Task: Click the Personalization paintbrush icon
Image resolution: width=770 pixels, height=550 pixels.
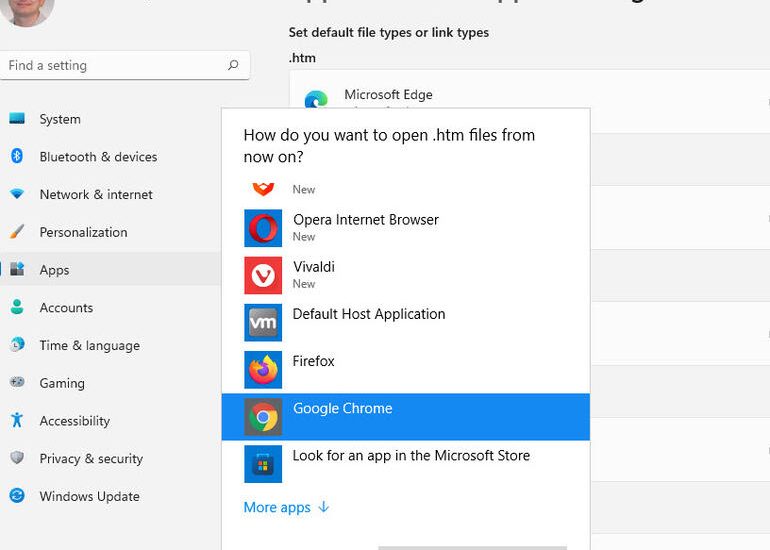Action: pyautogui.click(x=17, y=231)
